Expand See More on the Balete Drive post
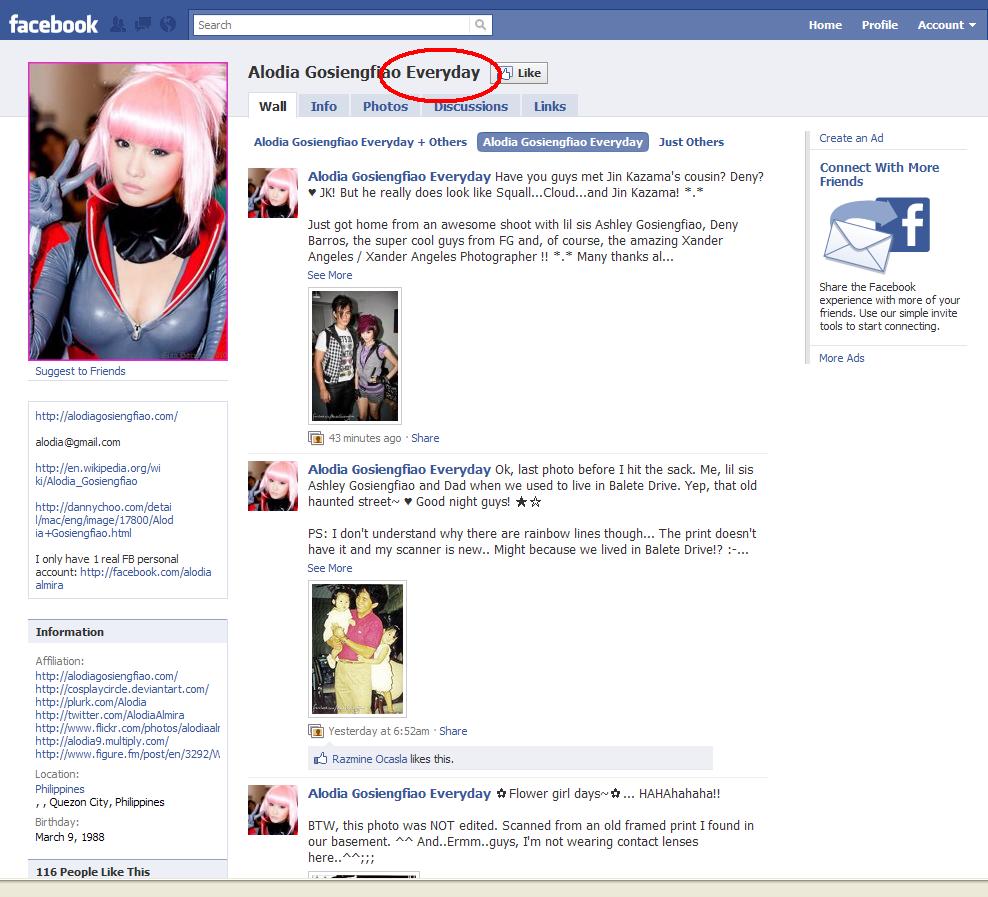The height and width of the screenshot is (897, 988). coord(330,568)
